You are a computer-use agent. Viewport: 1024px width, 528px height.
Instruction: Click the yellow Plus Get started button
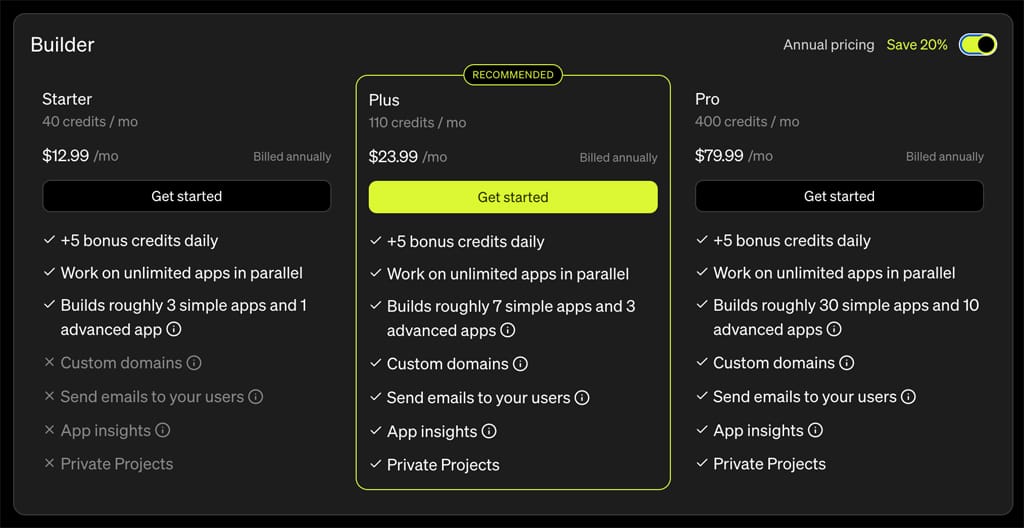(513, 197)
